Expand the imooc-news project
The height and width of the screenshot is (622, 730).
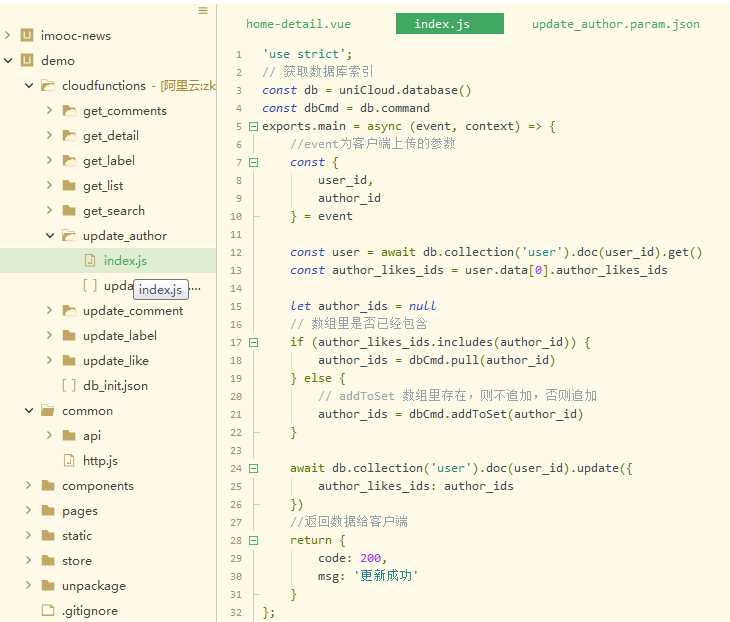(x=7, y=35)
